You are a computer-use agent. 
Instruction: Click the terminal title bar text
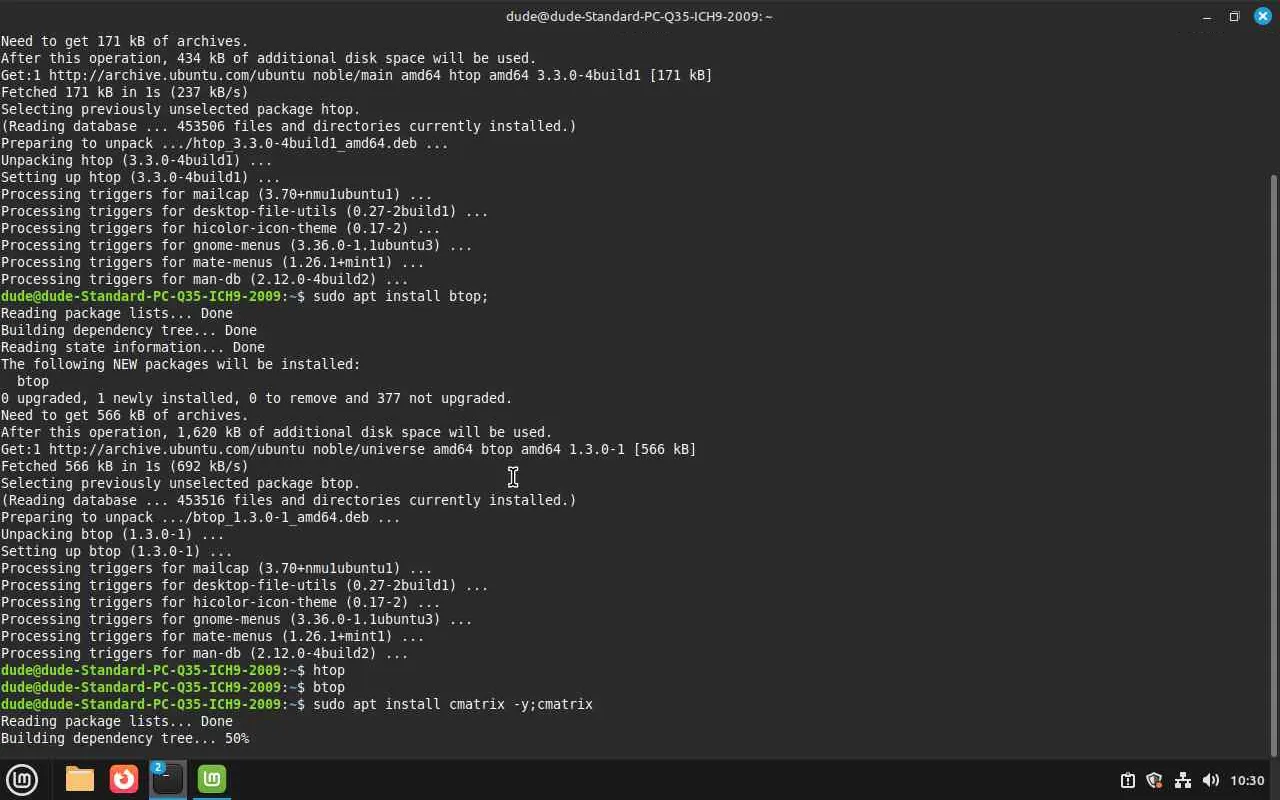639,16
